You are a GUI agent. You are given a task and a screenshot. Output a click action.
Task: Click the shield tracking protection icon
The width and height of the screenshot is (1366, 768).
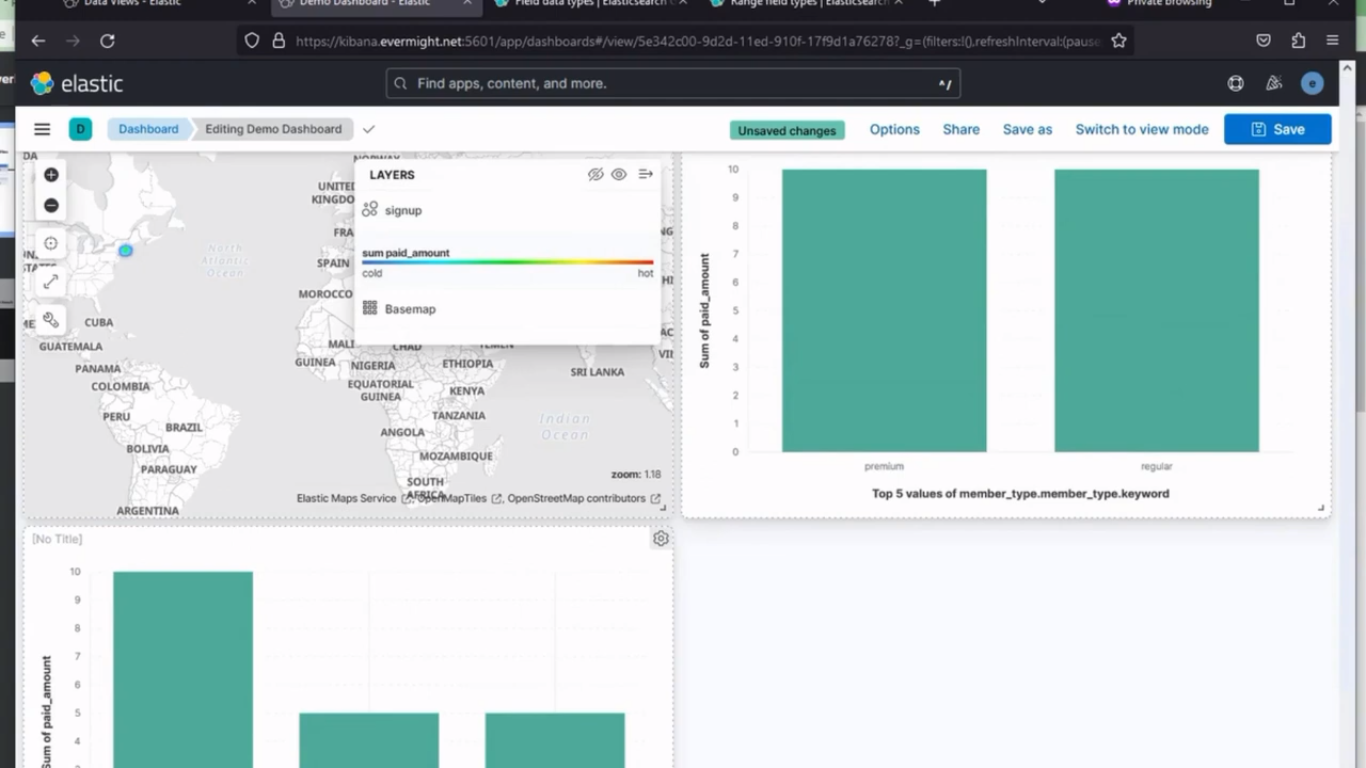click(x=252, y=41)
